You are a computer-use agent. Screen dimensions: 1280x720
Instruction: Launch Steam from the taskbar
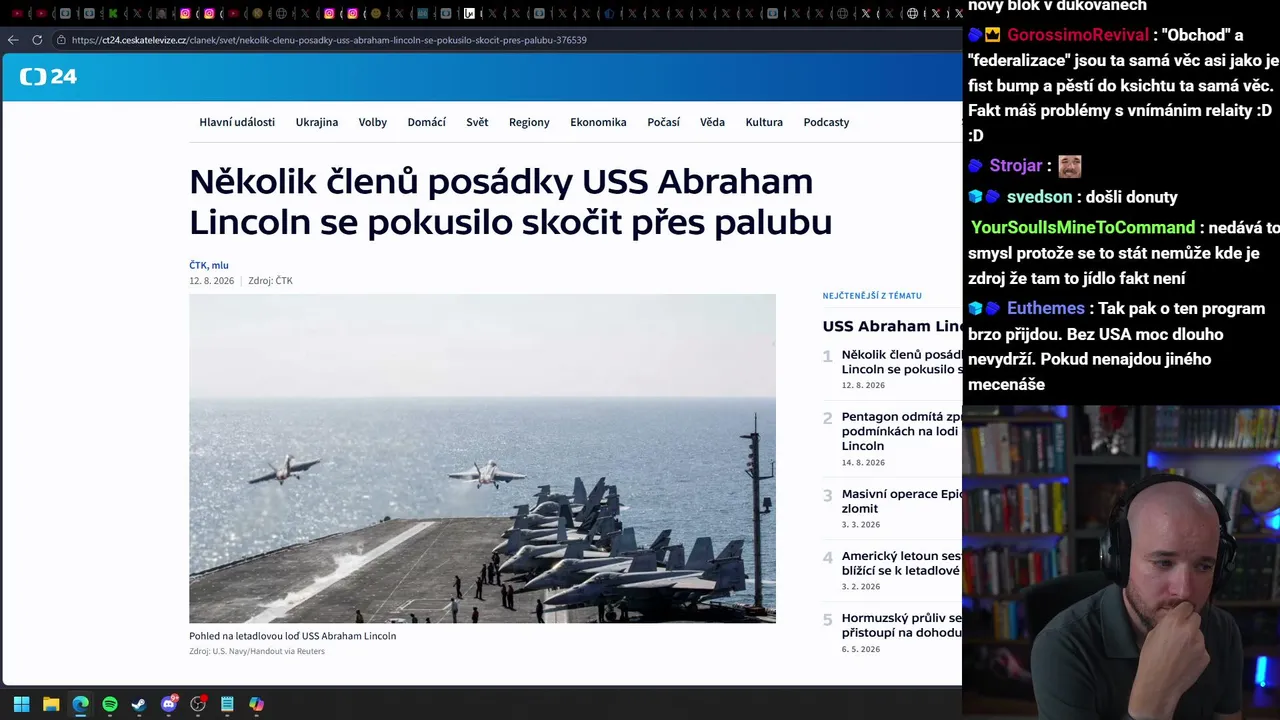[x=139, y=704]
